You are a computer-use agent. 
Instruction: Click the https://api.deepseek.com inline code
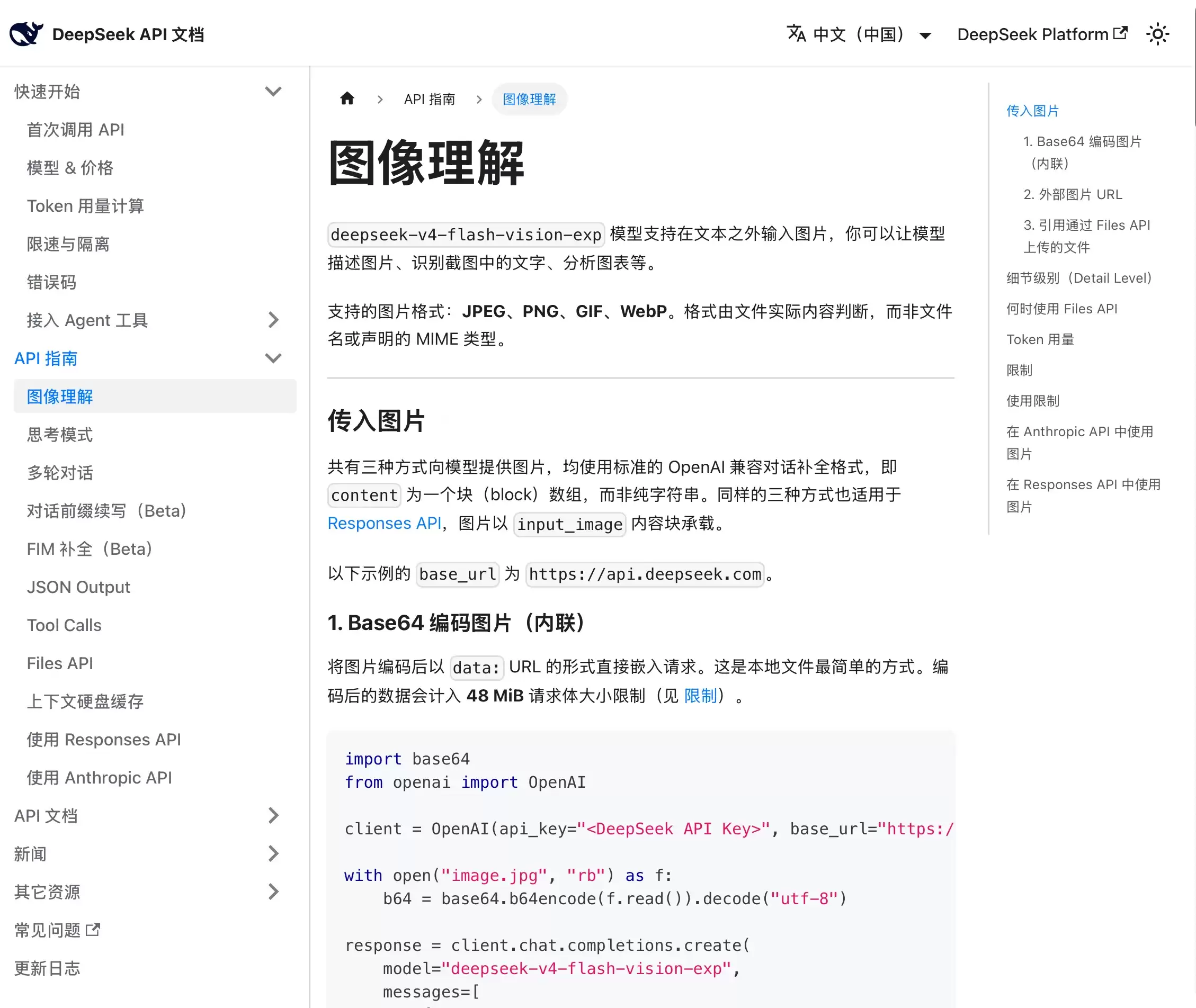tap(645, 574)
